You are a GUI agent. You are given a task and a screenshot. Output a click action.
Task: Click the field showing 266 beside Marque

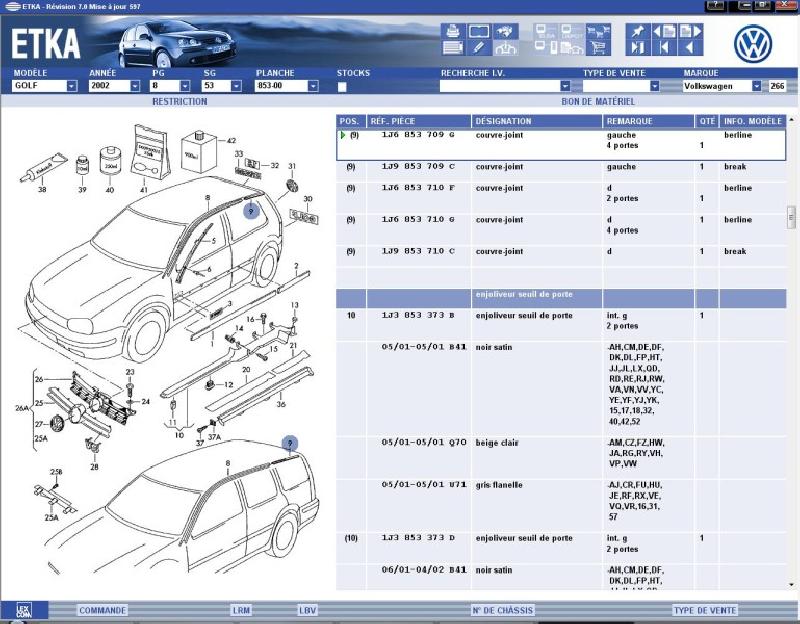[777, 86]
